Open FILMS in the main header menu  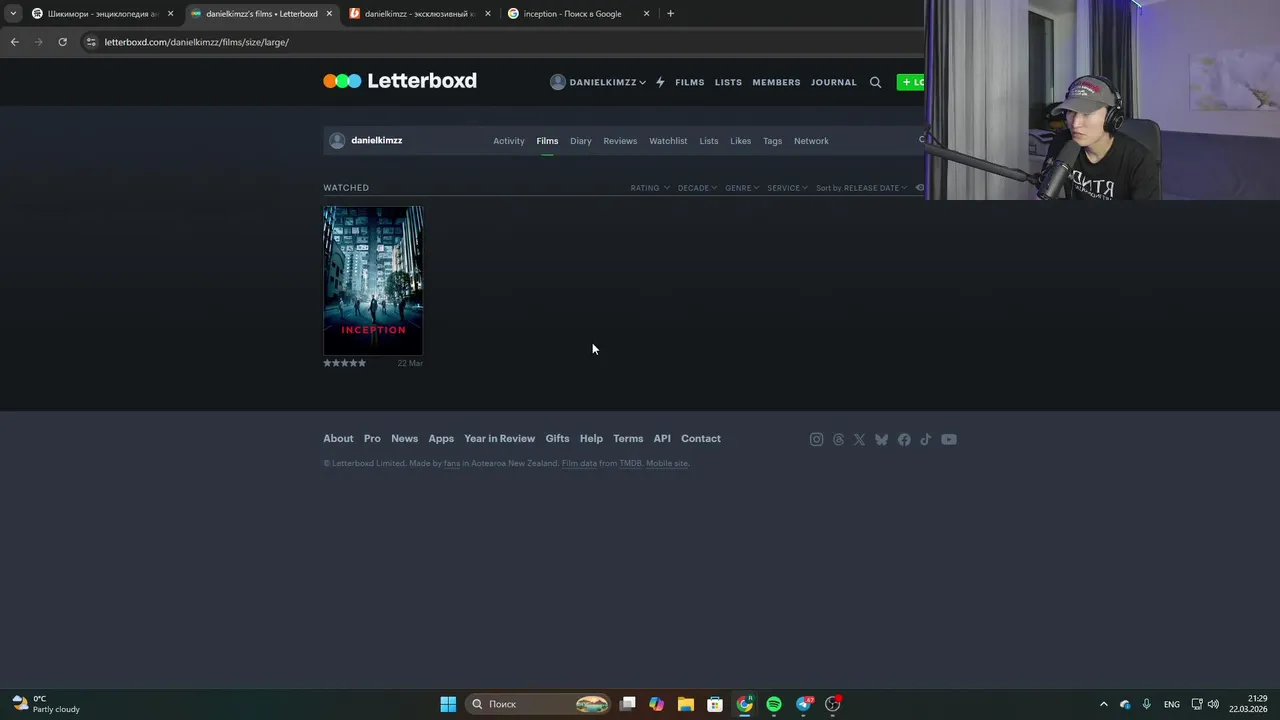[x=690, y=82]
